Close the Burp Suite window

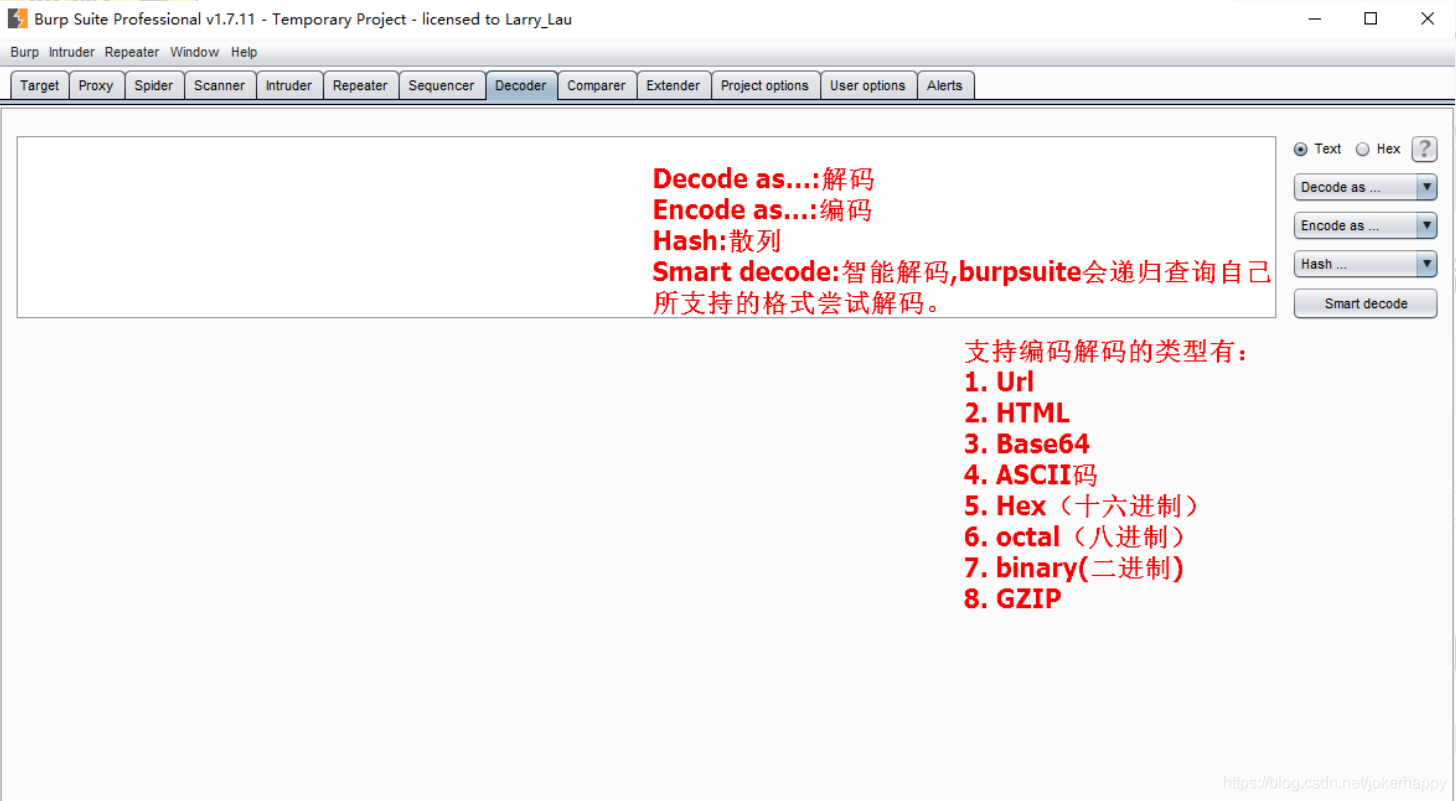(x=1428, y=18)
